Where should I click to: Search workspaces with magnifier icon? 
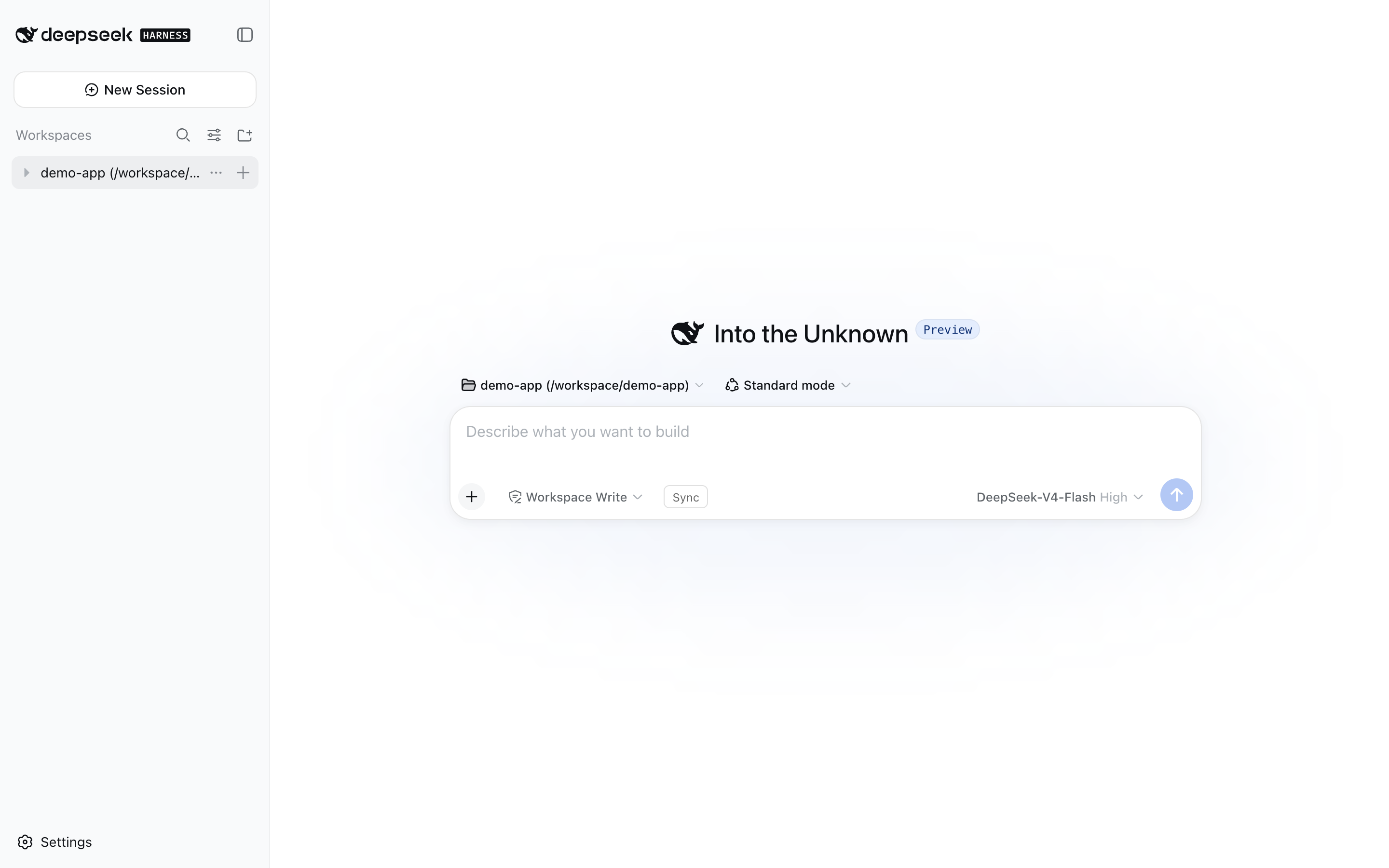[183, 135]
